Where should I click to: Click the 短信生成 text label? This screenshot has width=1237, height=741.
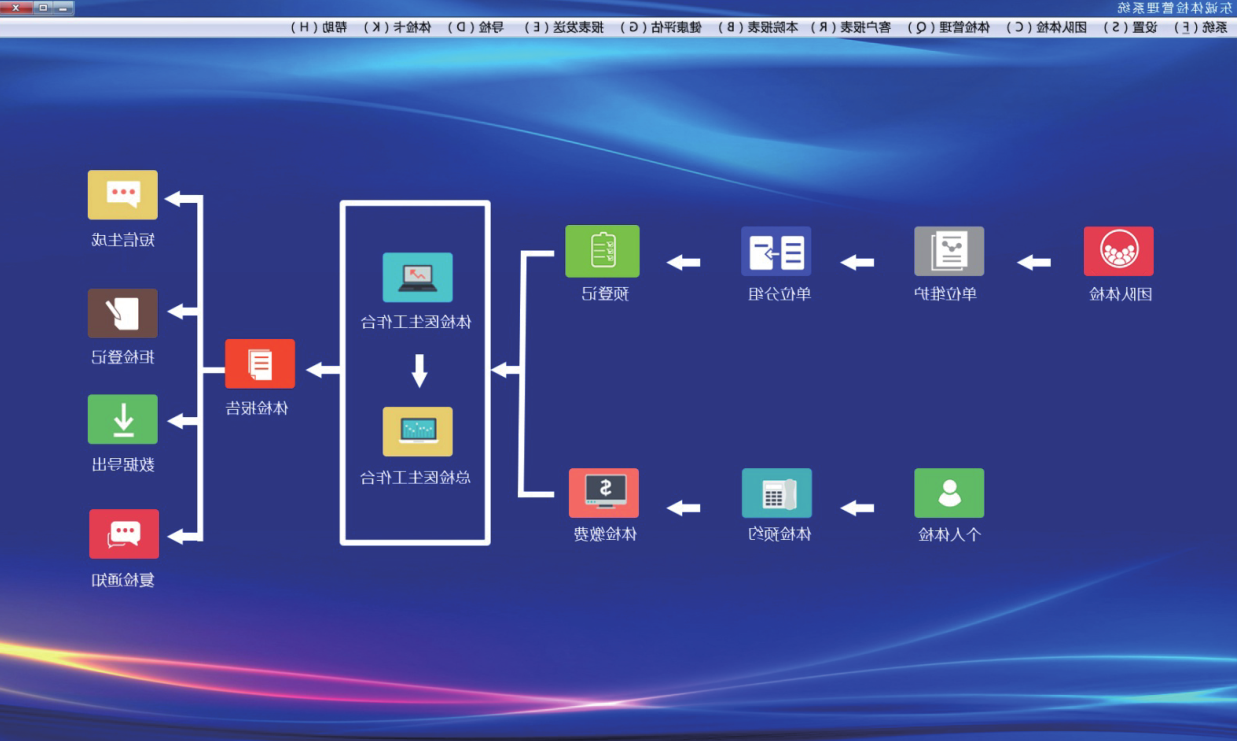click(123, 239)
